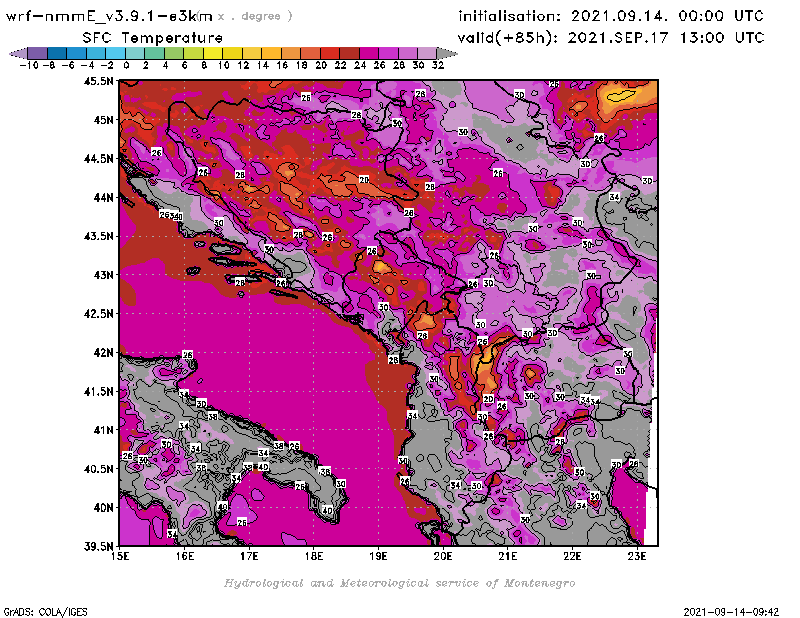Click the wrf-nmmE_v3.9.1 model label
Screen dimensions: 800x618
coord(109,16)
